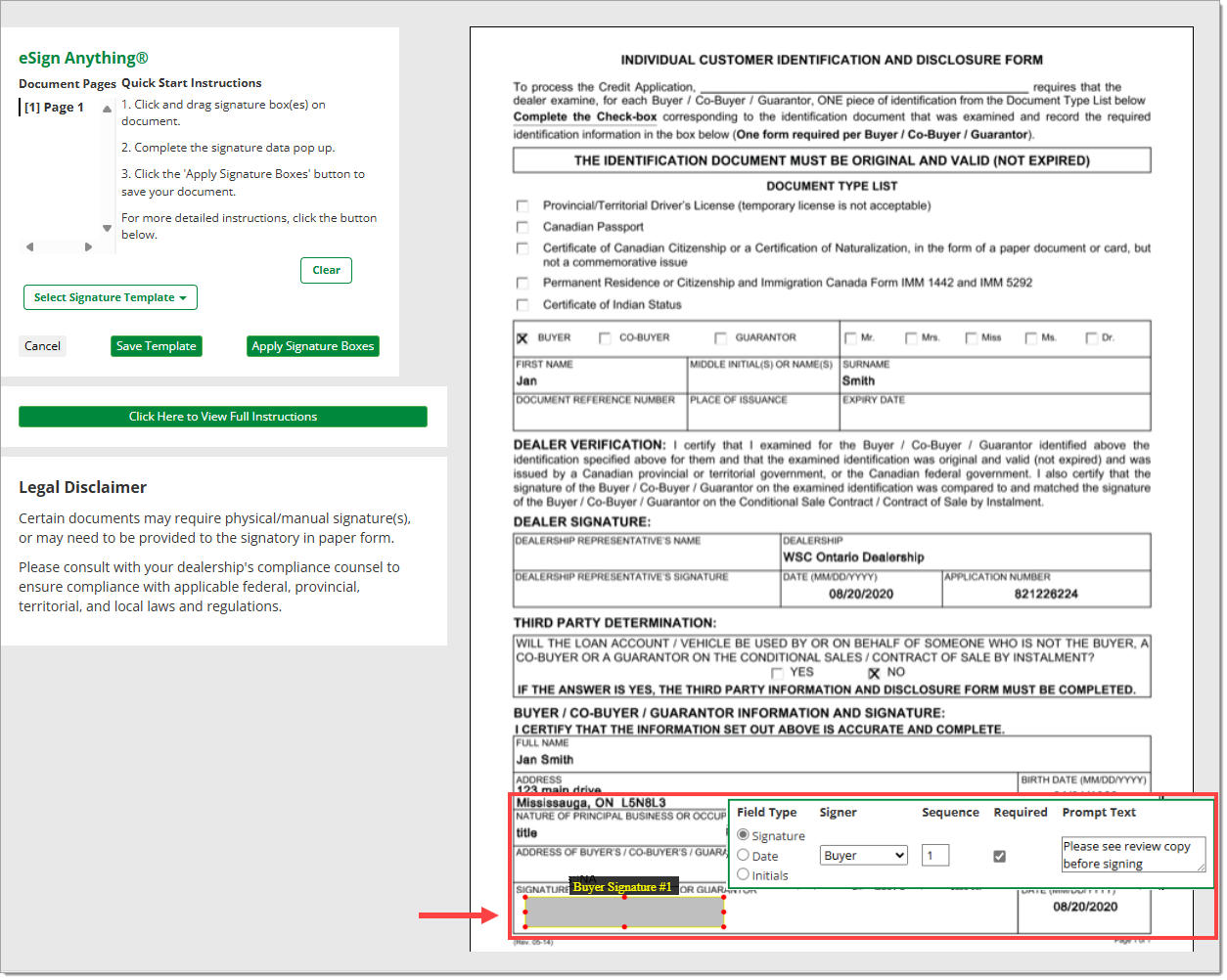The height and width of the screenshot is (980, 1227).
Task: Check the GUARANTOR checkbox
Action: point(720,338)
